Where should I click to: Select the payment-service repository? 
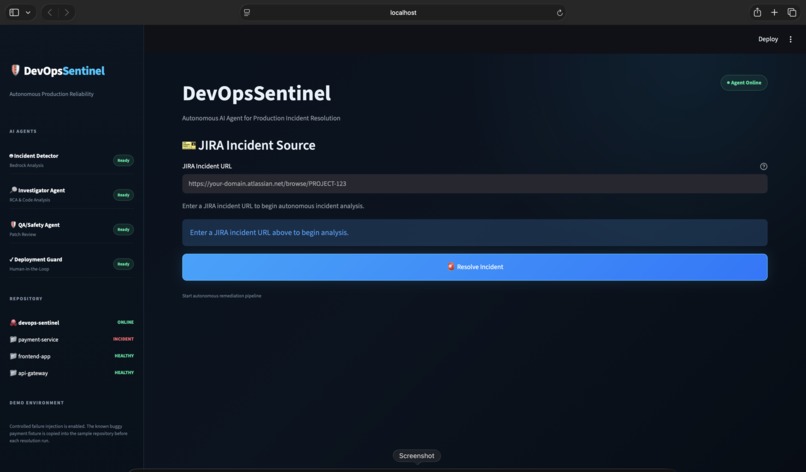coord(38,340)
